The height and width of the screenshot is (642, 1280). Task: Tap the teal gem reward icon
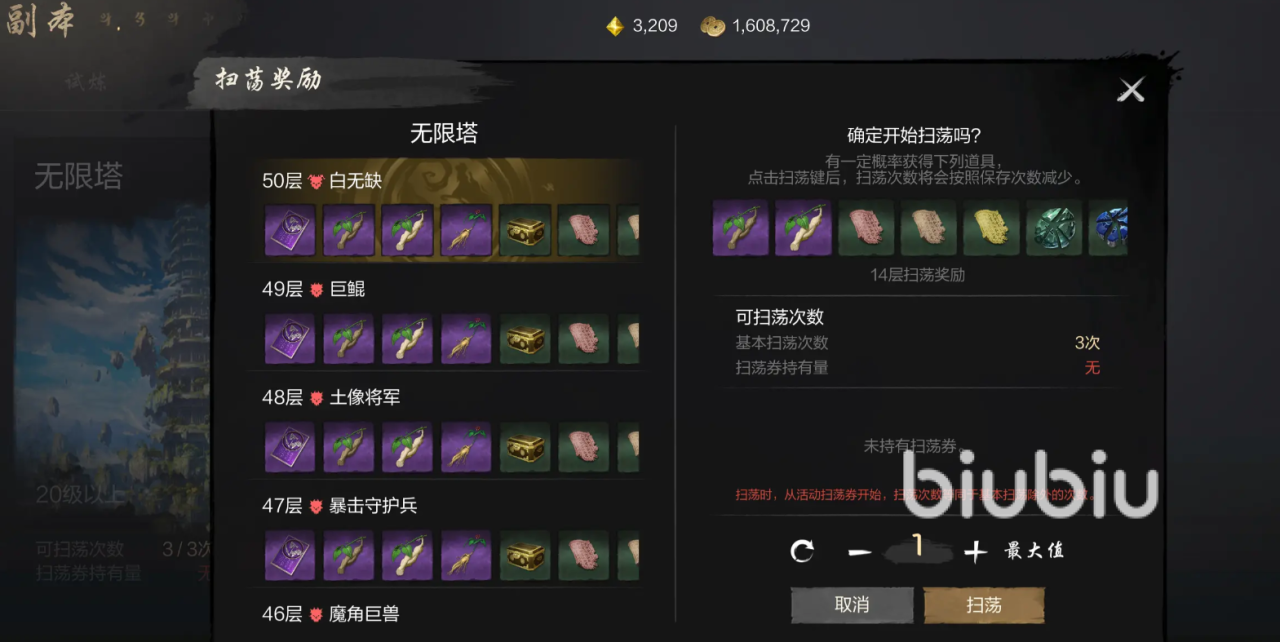[1054, 227]
